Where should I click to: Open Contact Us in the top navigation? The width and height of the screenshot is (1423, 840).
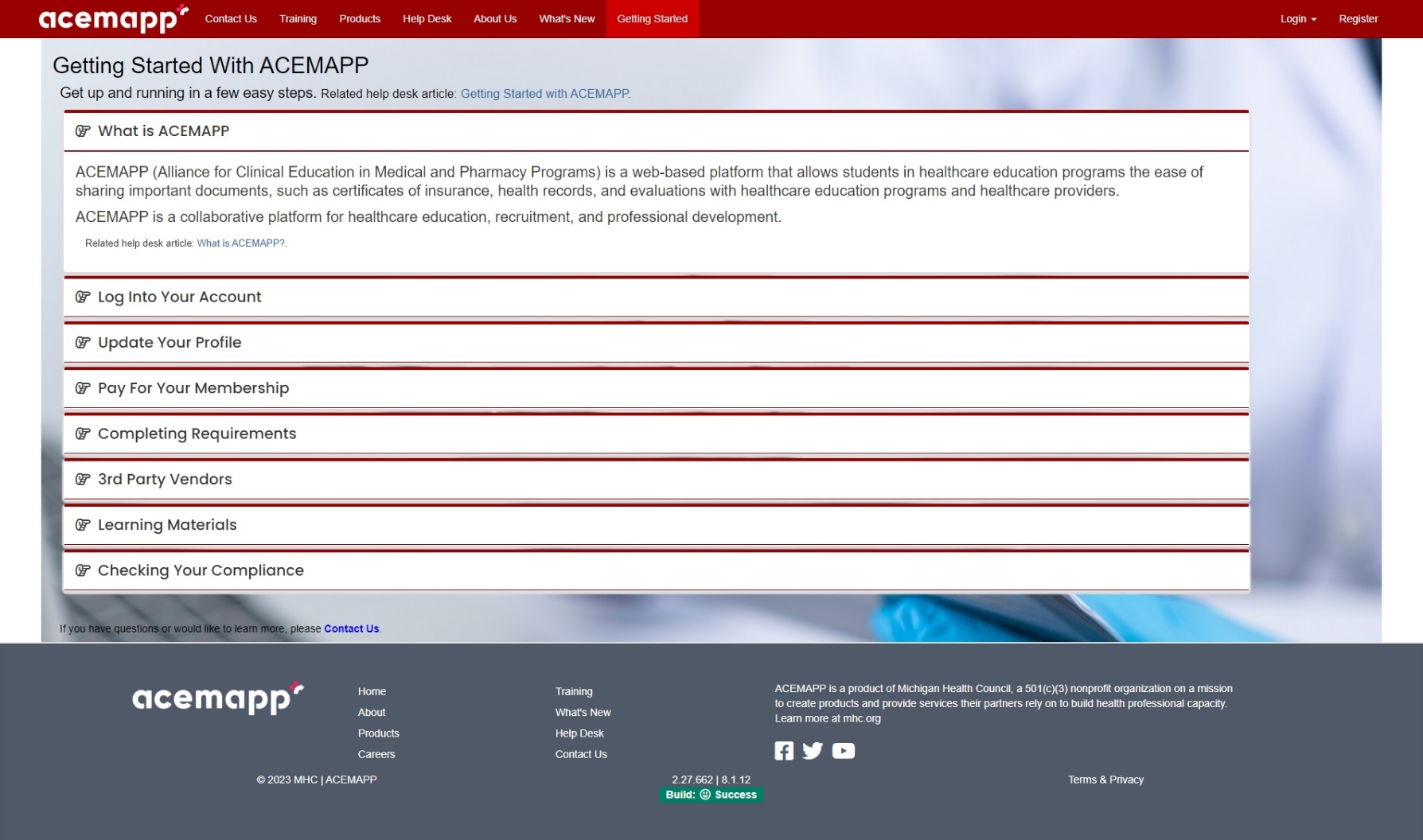(x=231, y=19)
